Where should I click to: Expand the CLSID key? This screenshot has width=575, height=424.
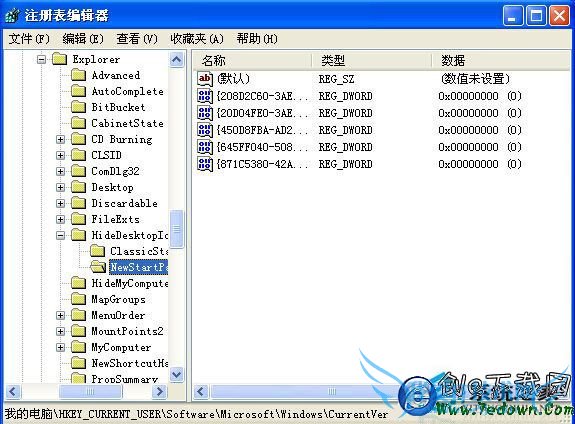pyautogui.click(x=61, y=155)
